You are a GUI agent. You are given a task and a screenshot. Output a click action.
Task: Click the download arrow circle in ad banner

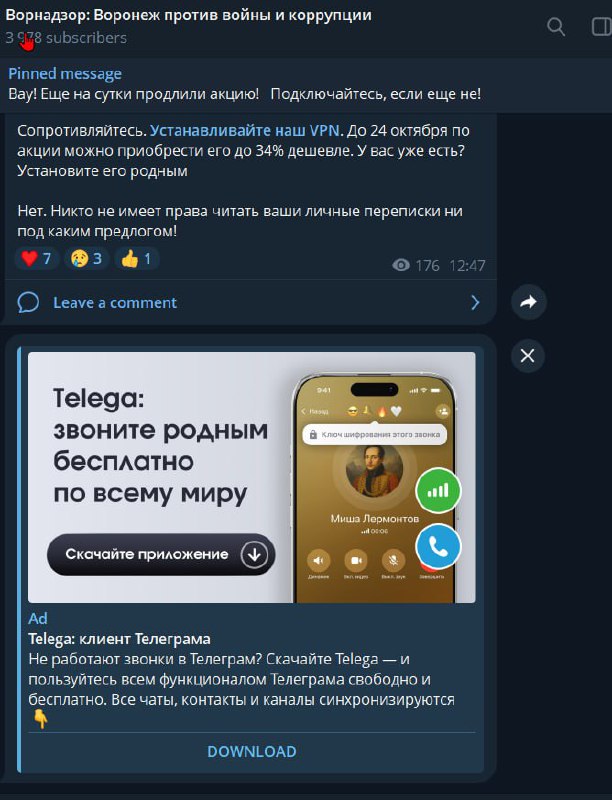click(x=254, y=555)
